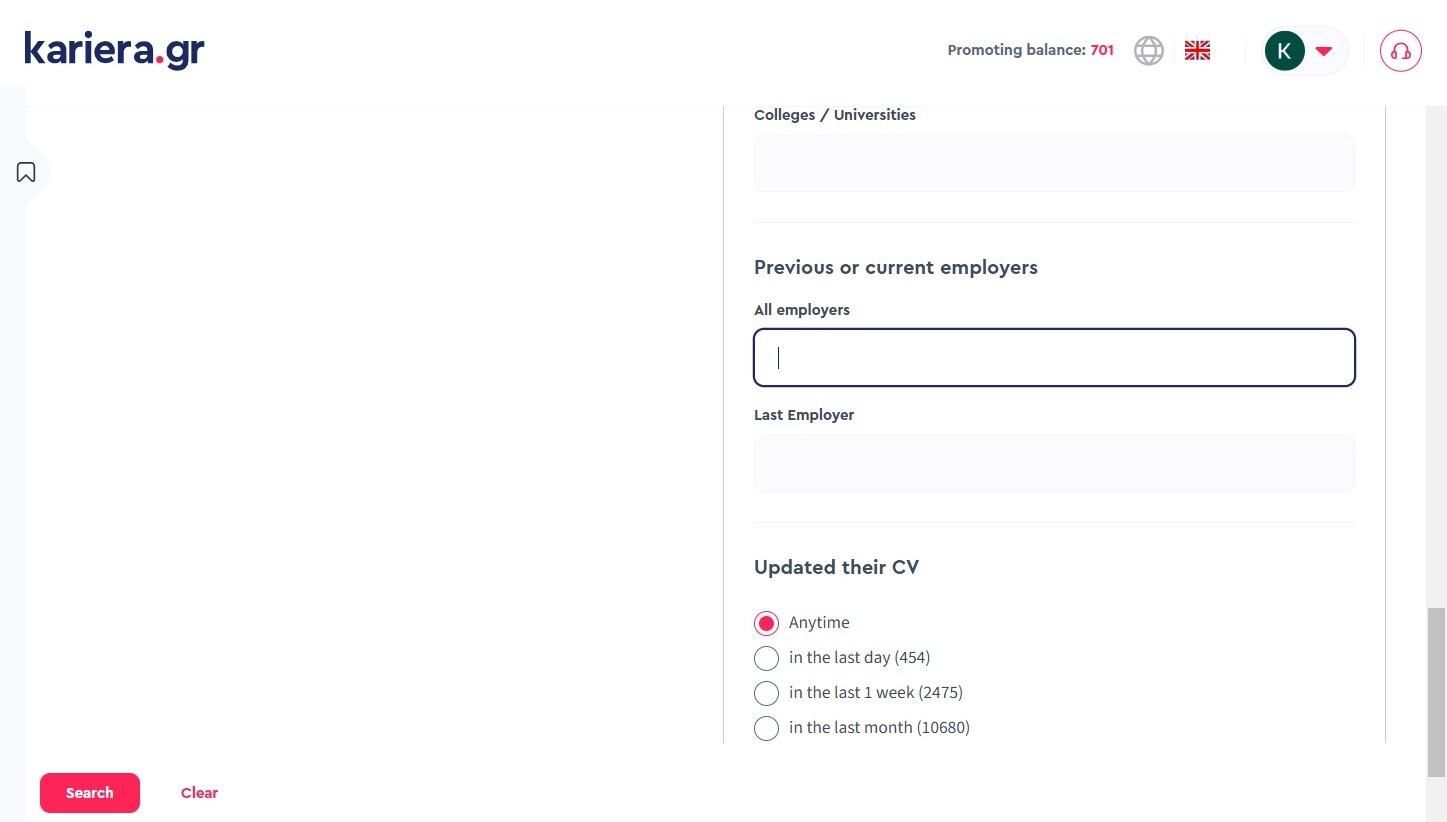1447x822 pixels.
Task: Open the headset support icon
Action: click(x=1400, y=51)
